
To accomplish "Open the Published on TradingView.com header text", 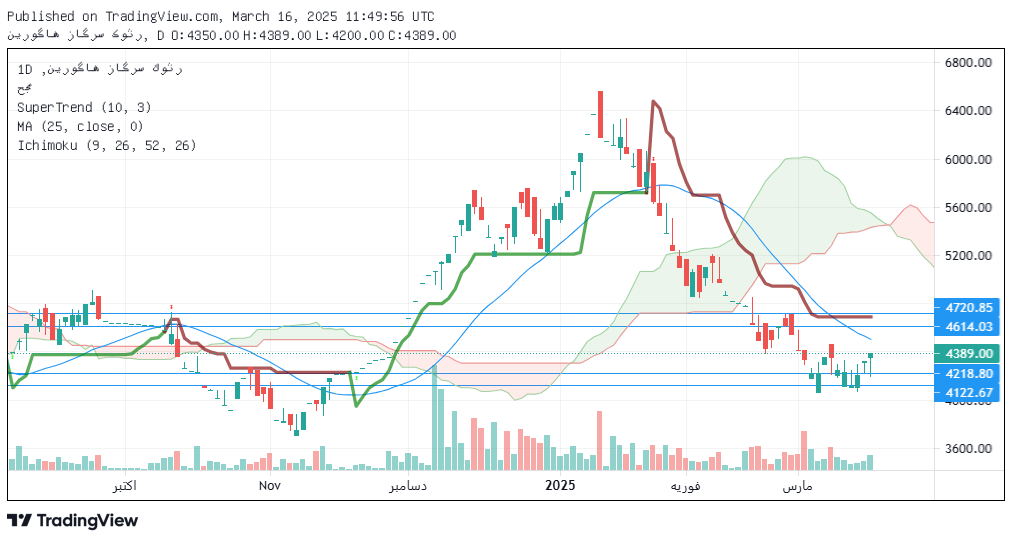I will 221,17.
